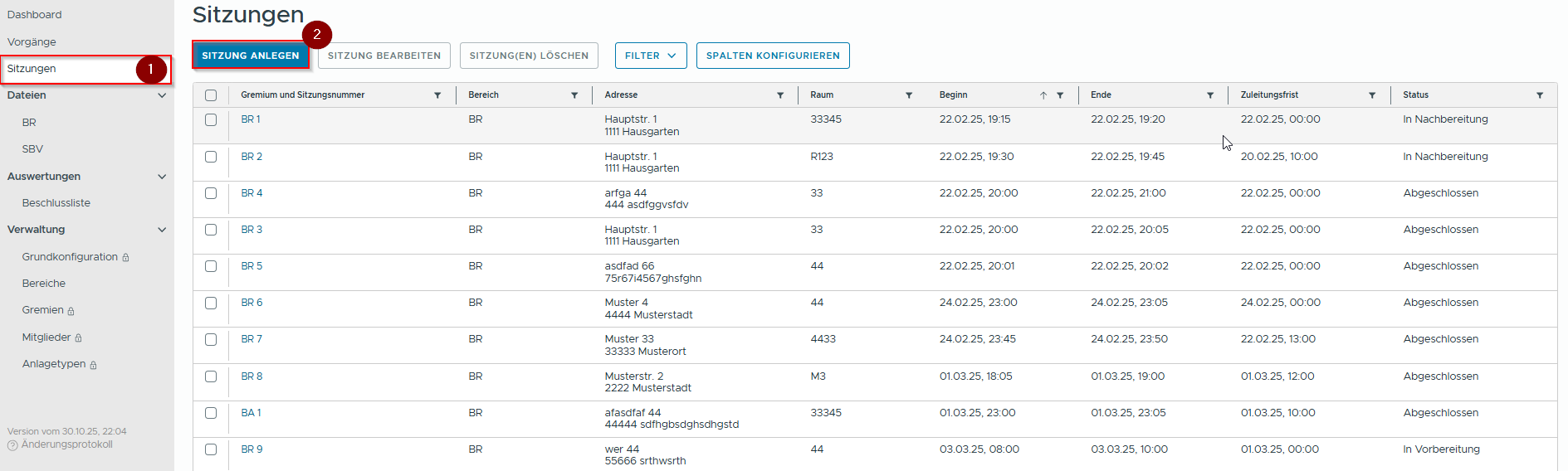
Task: Select the checkbox for row BR 1
Action: tap(211, 120)
